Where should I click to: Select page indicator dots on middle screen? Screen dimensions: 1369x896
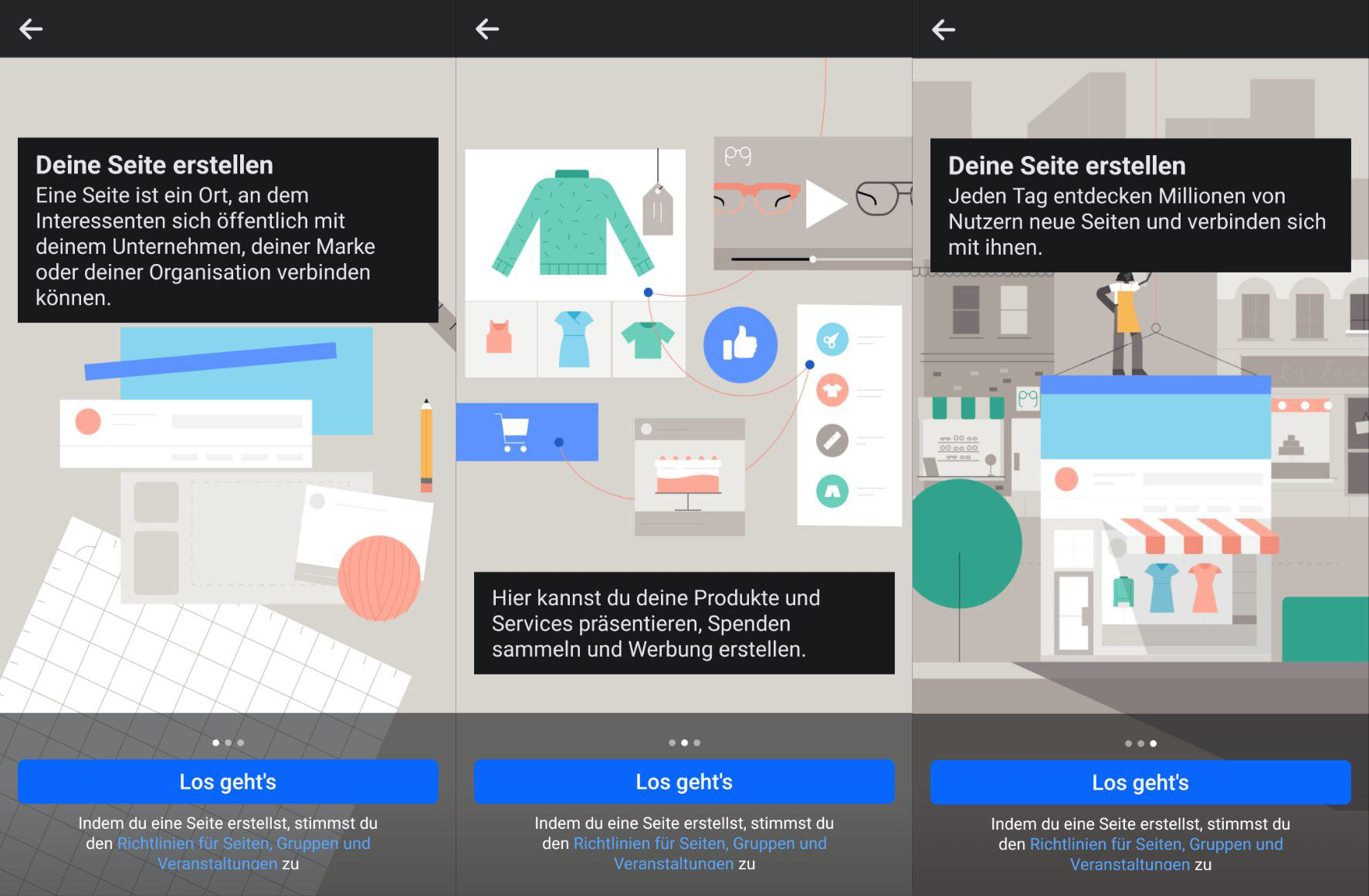[684, 742]
